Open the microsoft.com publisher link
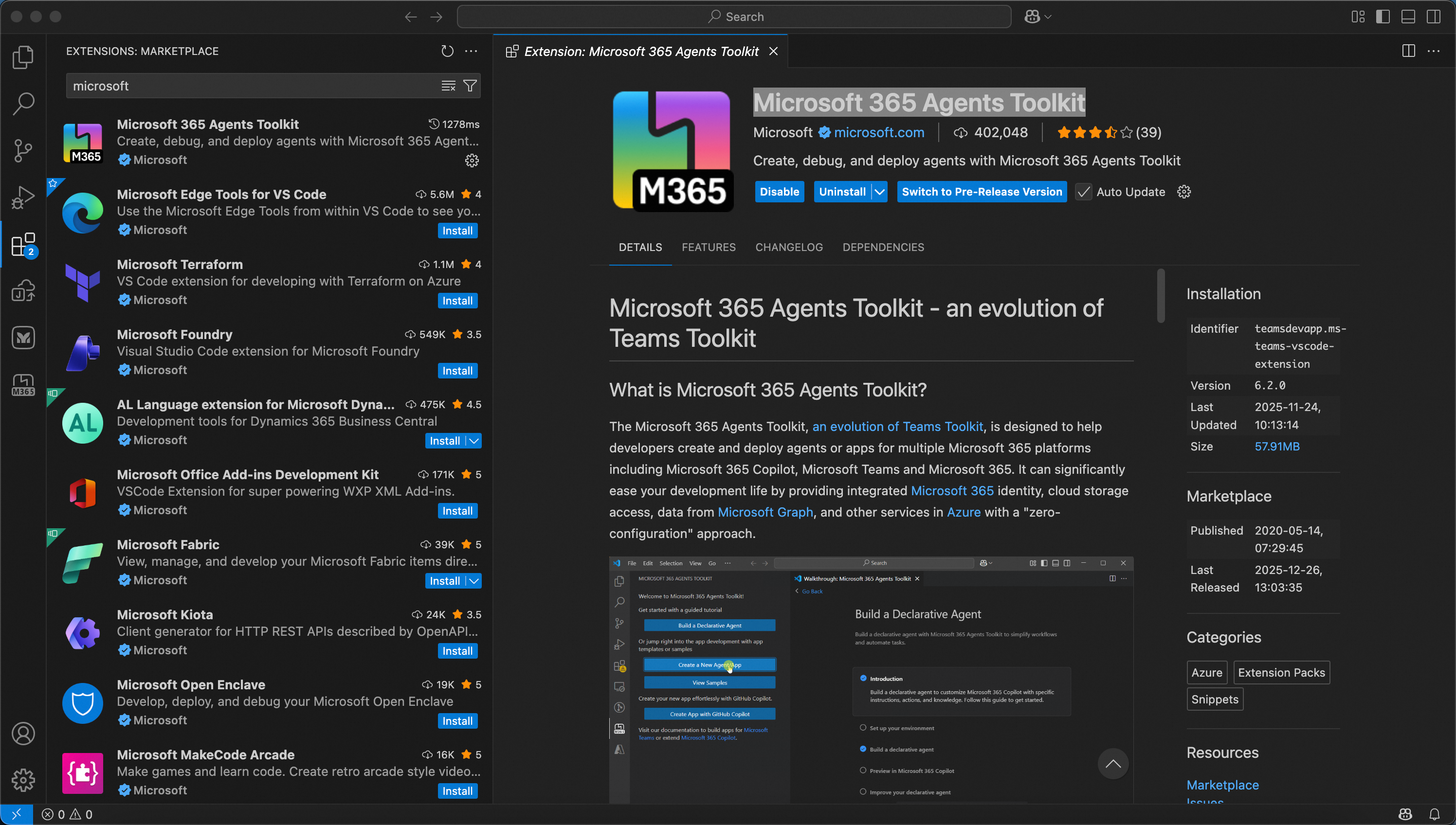 [x=878, y=133]
